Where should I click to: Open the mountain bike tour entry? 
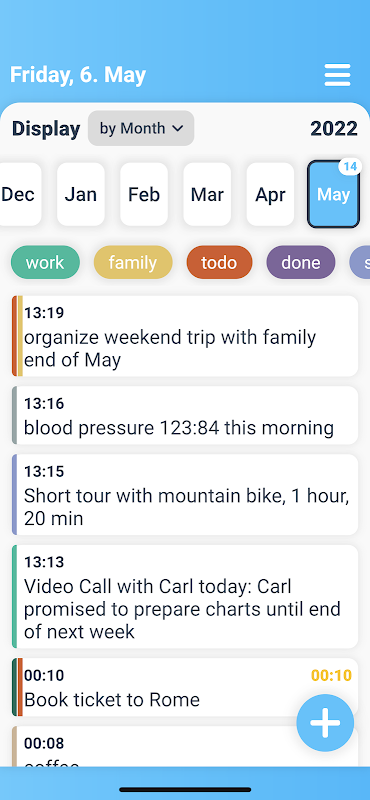tap(185, 495)
